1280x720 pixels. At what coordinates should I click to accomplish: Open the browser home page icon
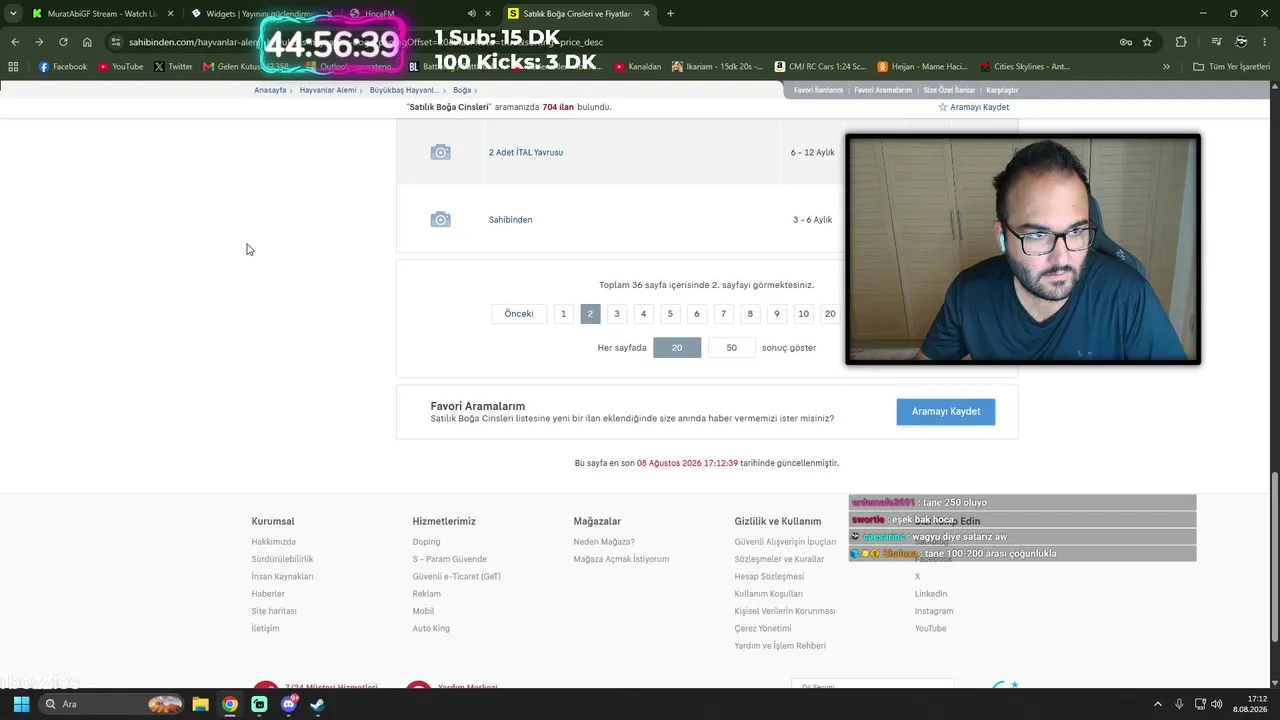[x=87, y=42]
